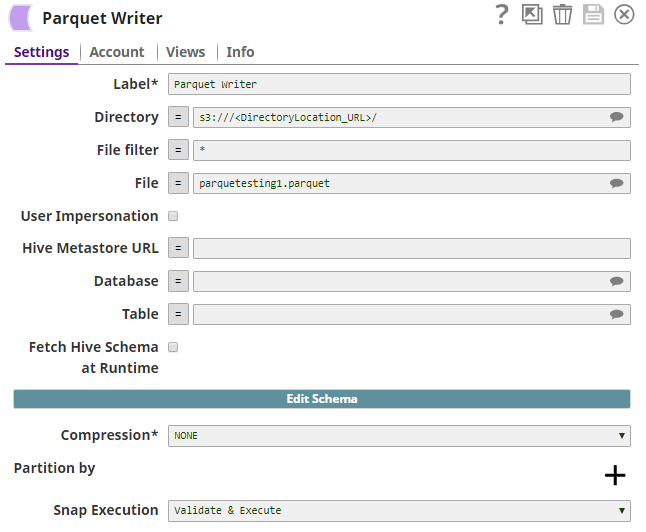The width and height of the screenshot is (646, 532).
Task: Delete the snap using the trash icon
Action: 562,14
